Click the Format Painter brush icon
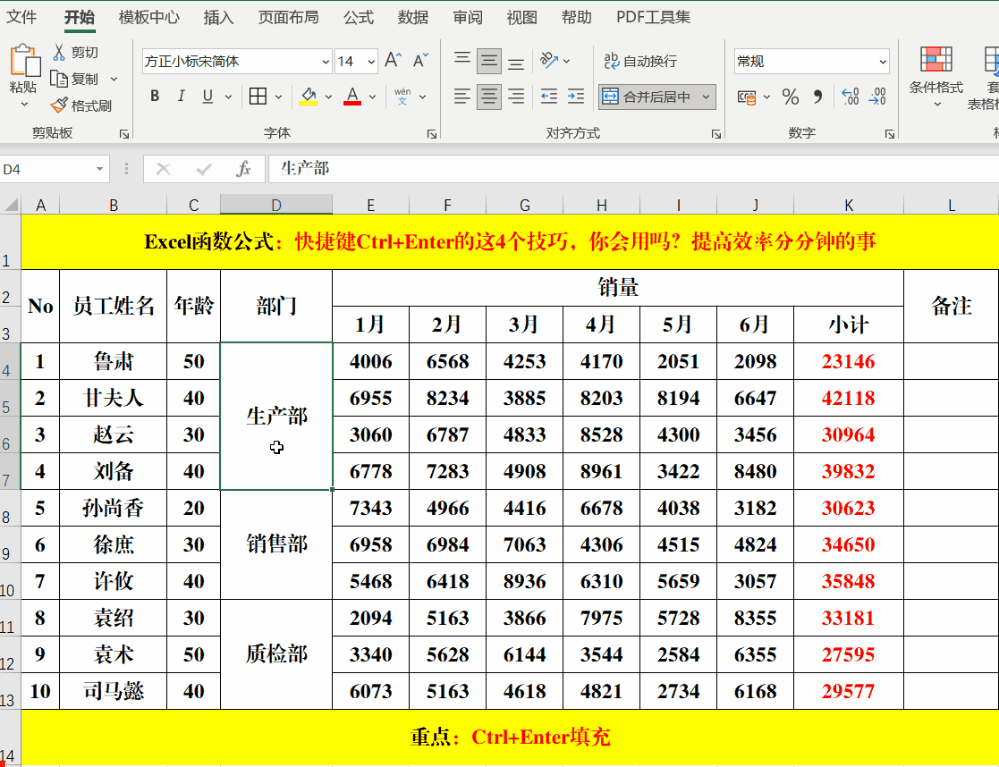 point(59,105)
